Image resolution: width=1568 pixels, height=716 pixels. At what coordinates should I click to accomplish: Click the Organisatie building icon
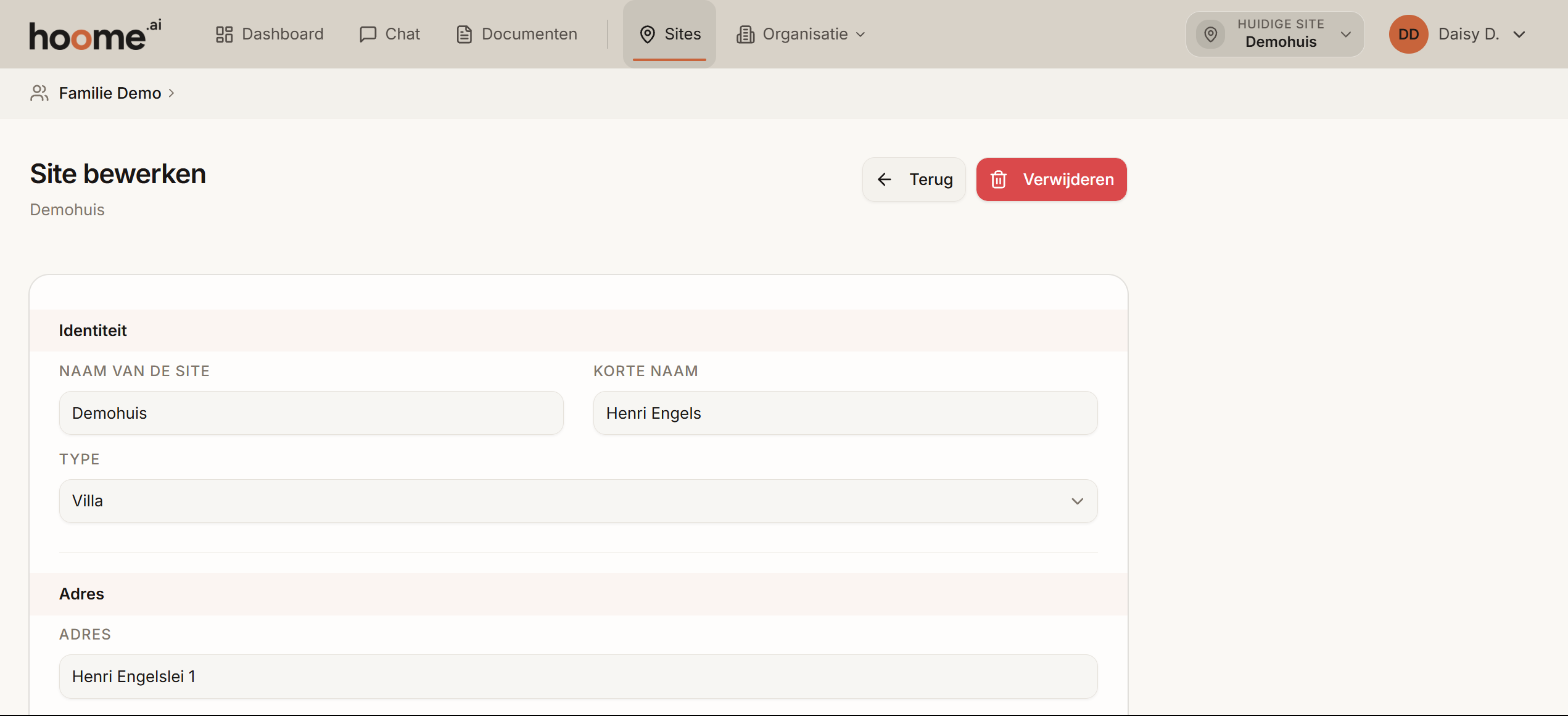tap(745, 34)
